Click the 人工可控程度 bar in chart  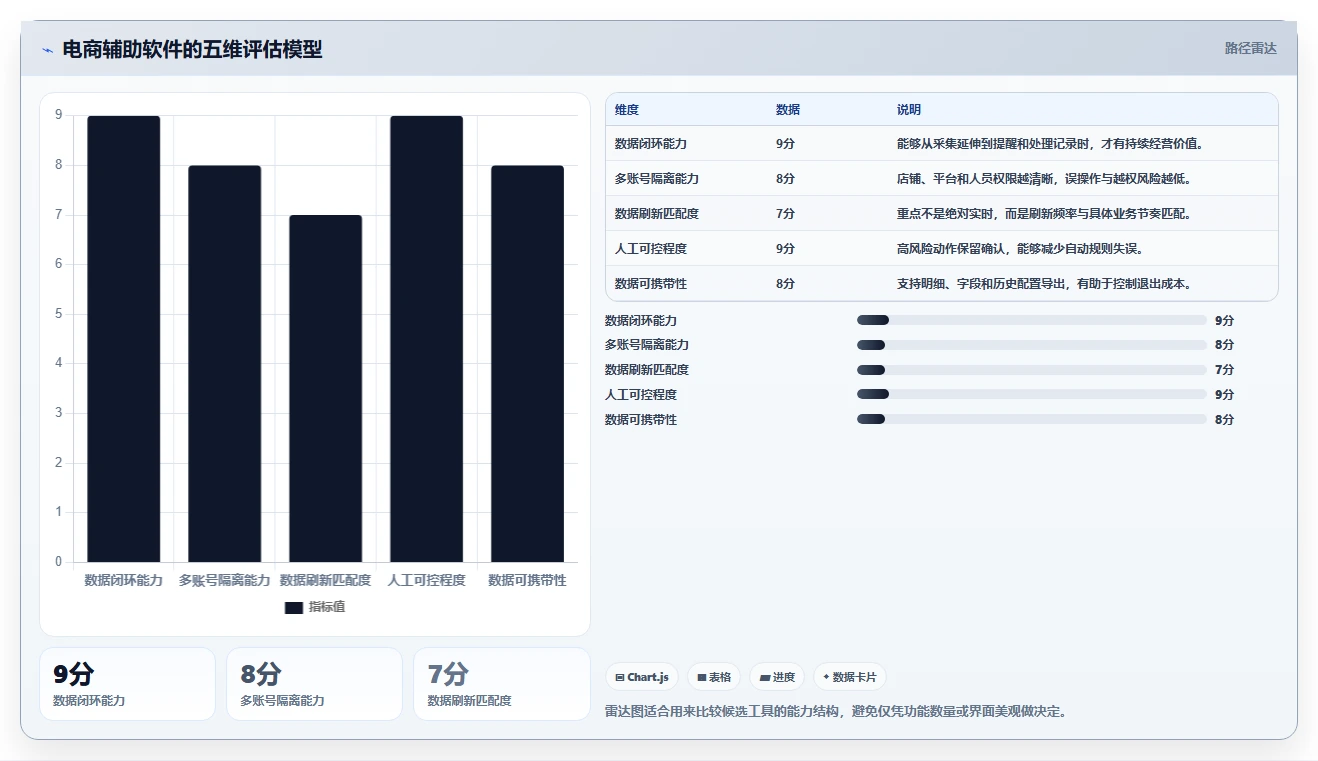tap(427, 339)
